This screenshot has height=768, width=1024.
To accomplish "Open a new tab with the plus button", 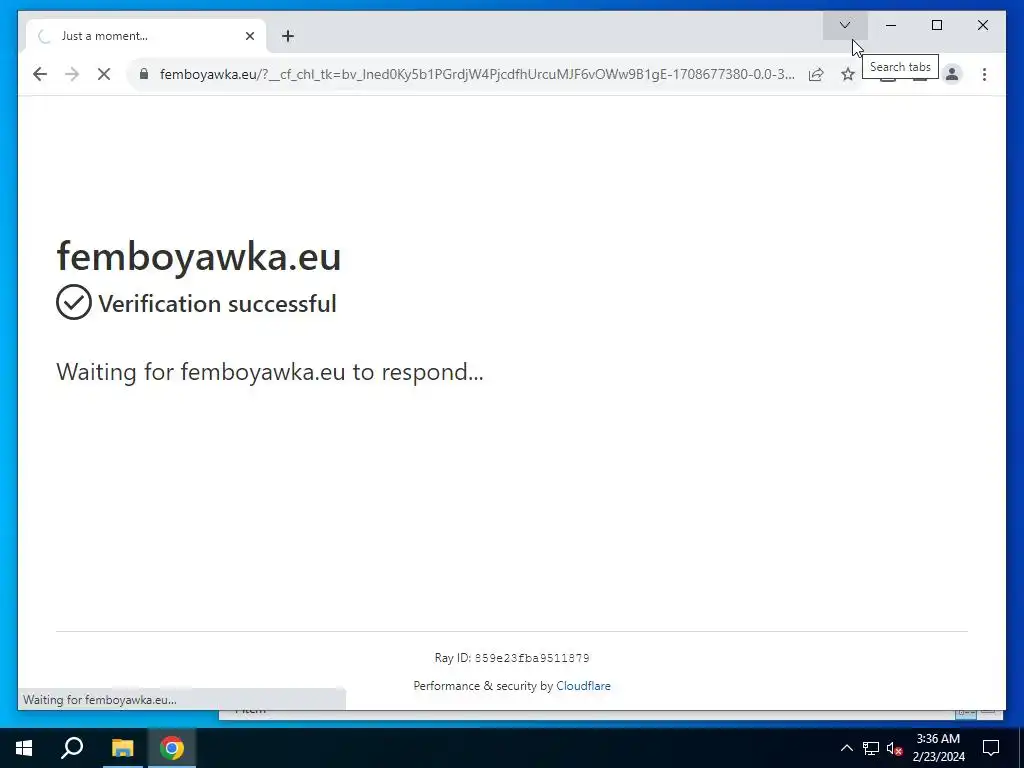I will tap(288, 36).
